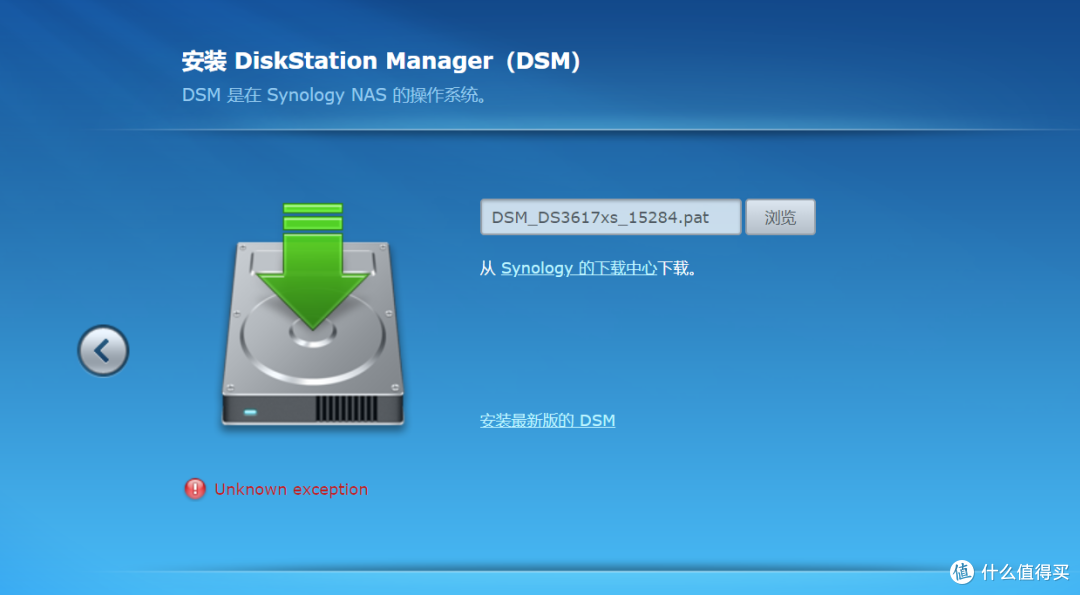Image resolution: width=1080 pixels, height=595 pixels.
Task: Click the 安装 DiskStation Manager (DSM) heading
Action: 382,61
